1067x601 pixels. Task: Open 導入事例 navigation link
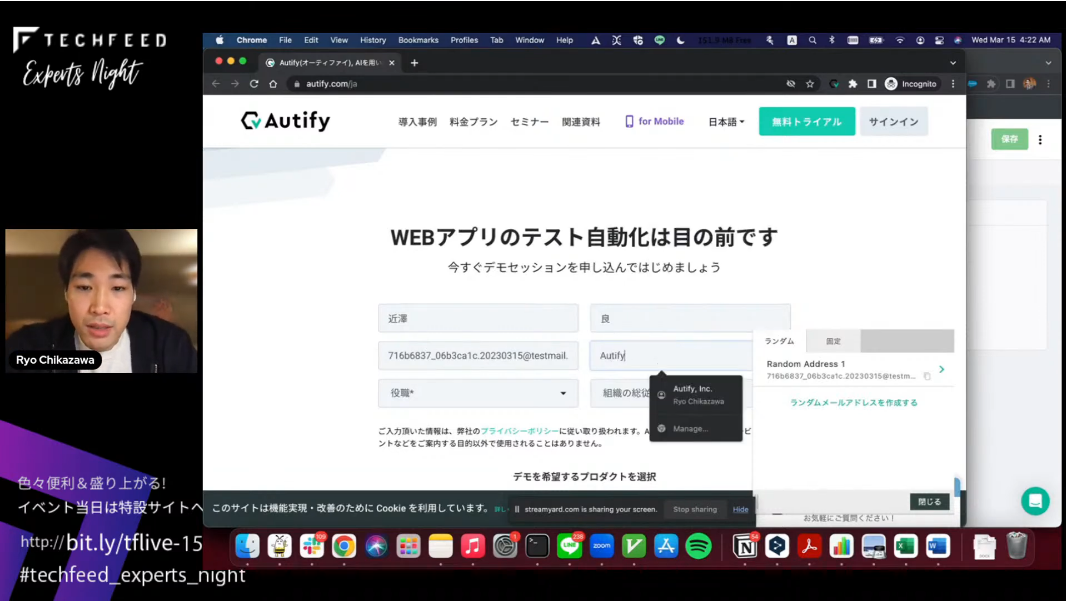click(417, 122)
